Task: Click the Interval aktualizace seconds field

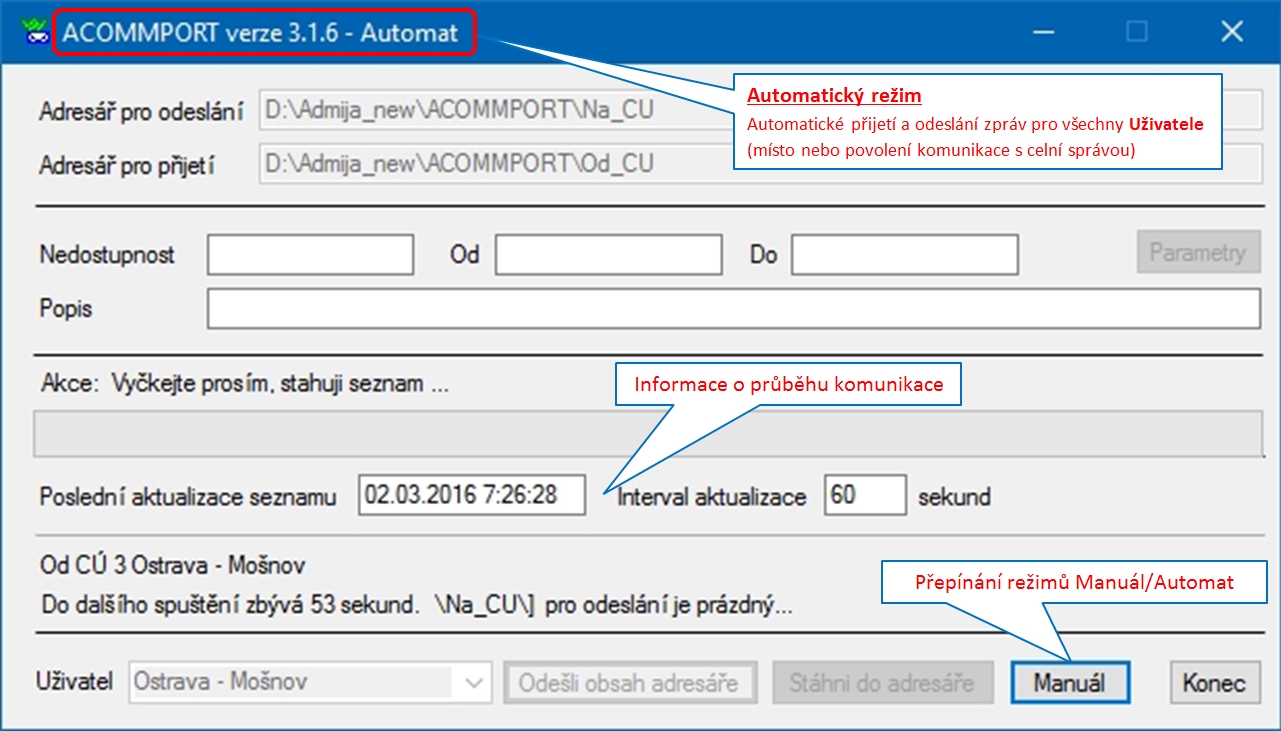Action: click(x=865, y=496)
